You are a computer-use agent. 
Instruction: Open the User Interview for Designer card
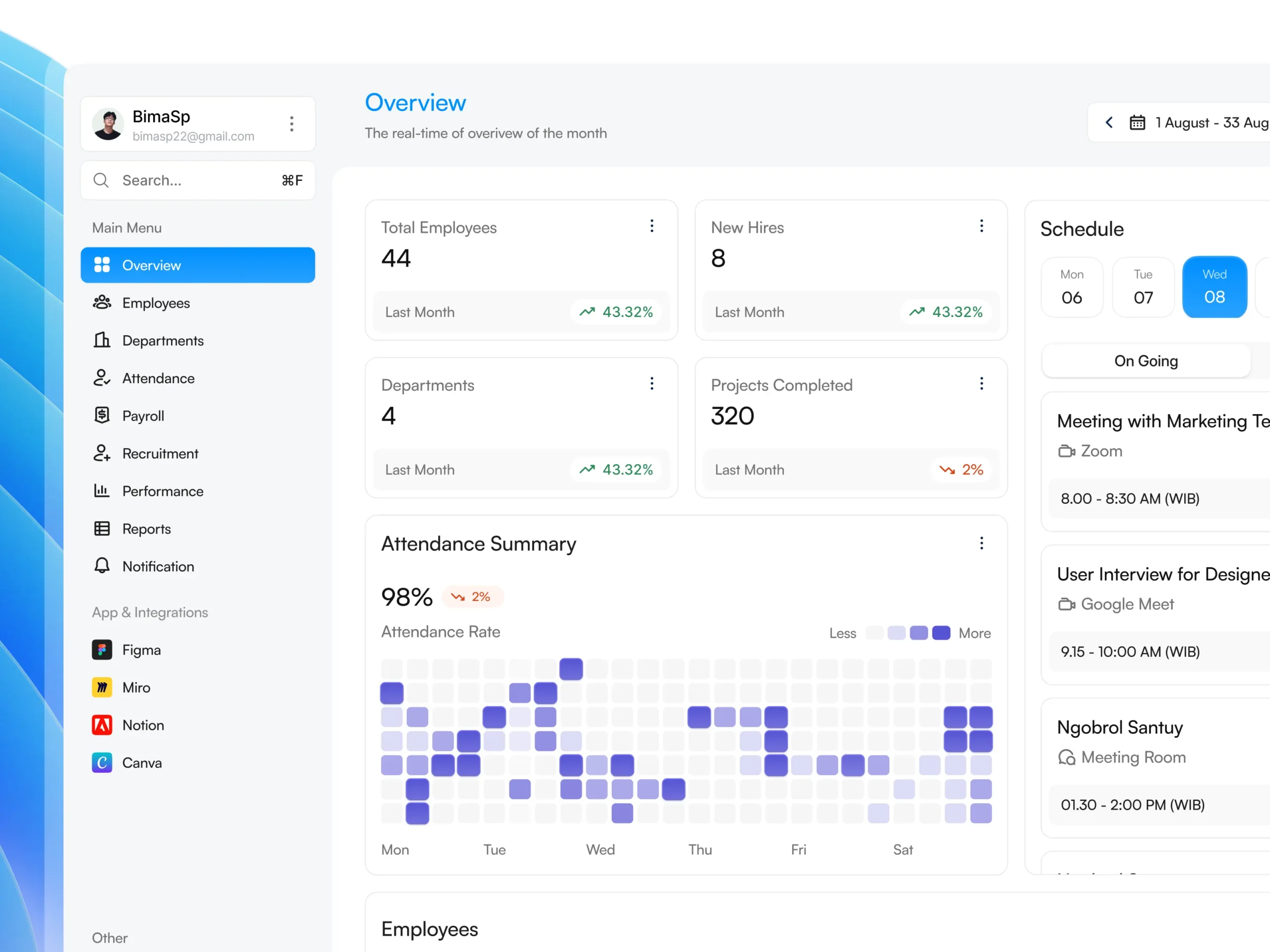tap(1155, 615)
